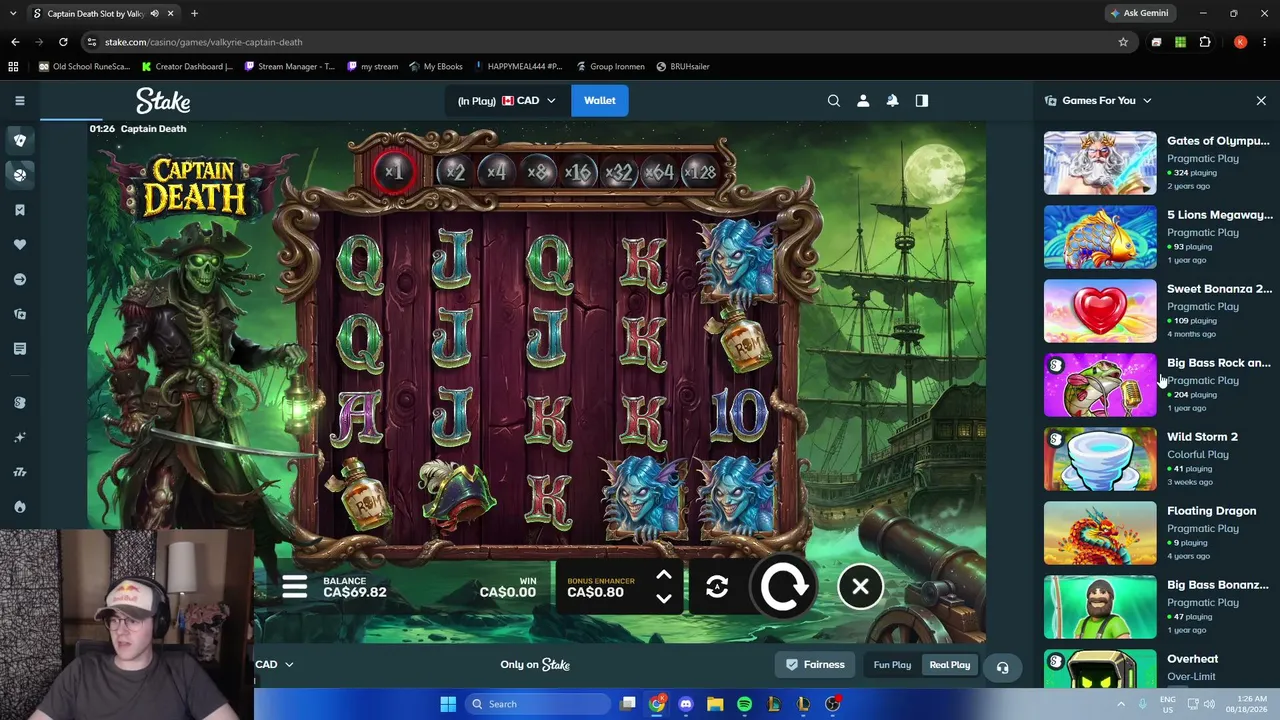The width and height of the screenshot is (1280, 720).
Task: Open Creator Dashboard bookmark
Action: tap(187, 67)
